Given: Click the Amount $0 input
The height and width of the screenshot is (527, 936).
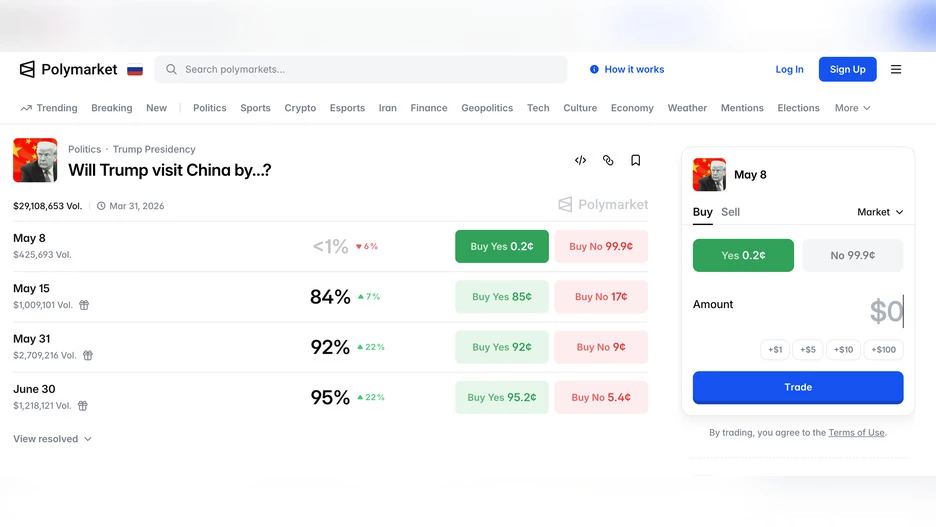Looking at the screenshot, I should click(886, 311).
